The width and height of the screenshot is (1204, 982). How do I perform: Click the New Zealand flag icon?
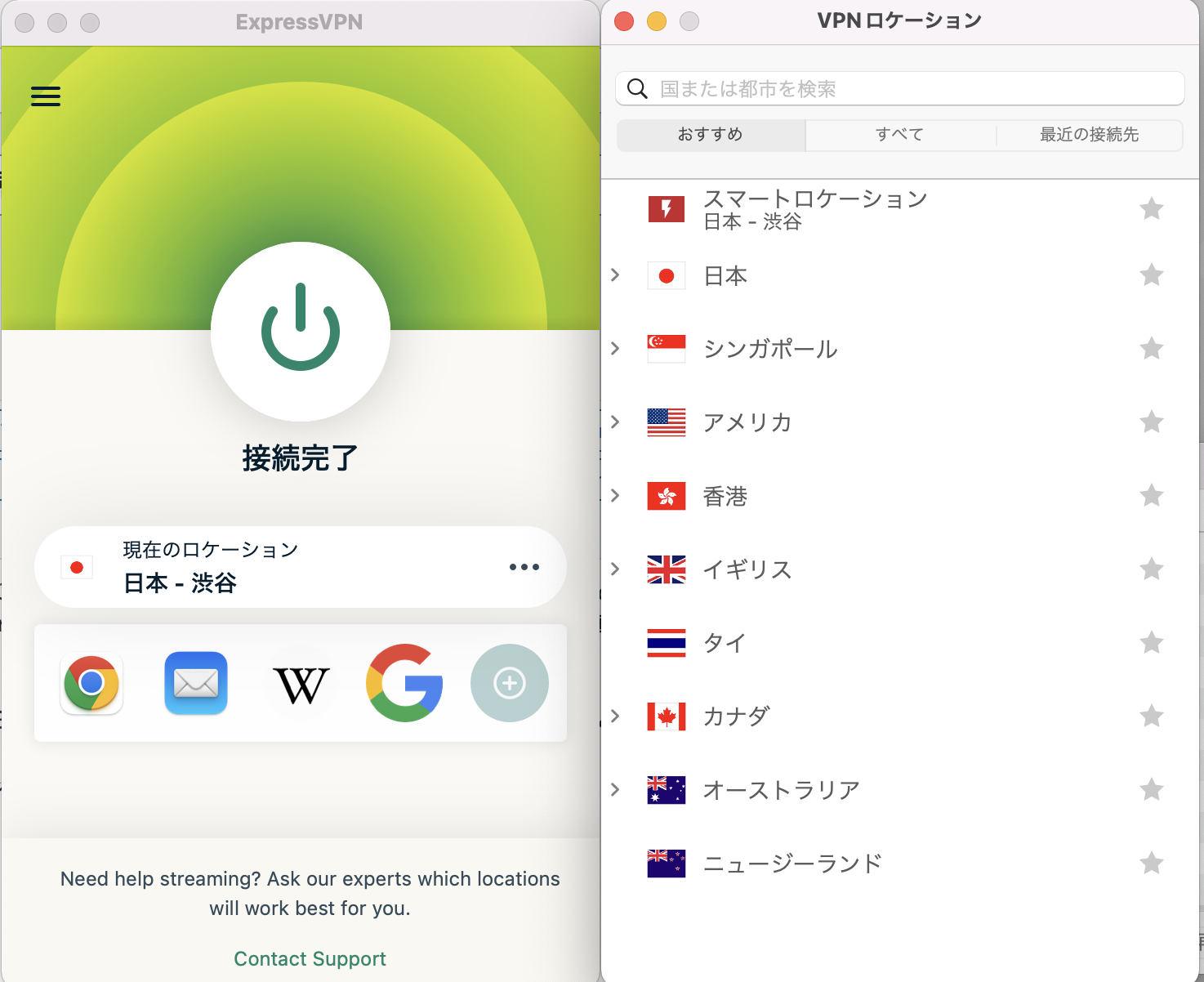pos(667,864)
